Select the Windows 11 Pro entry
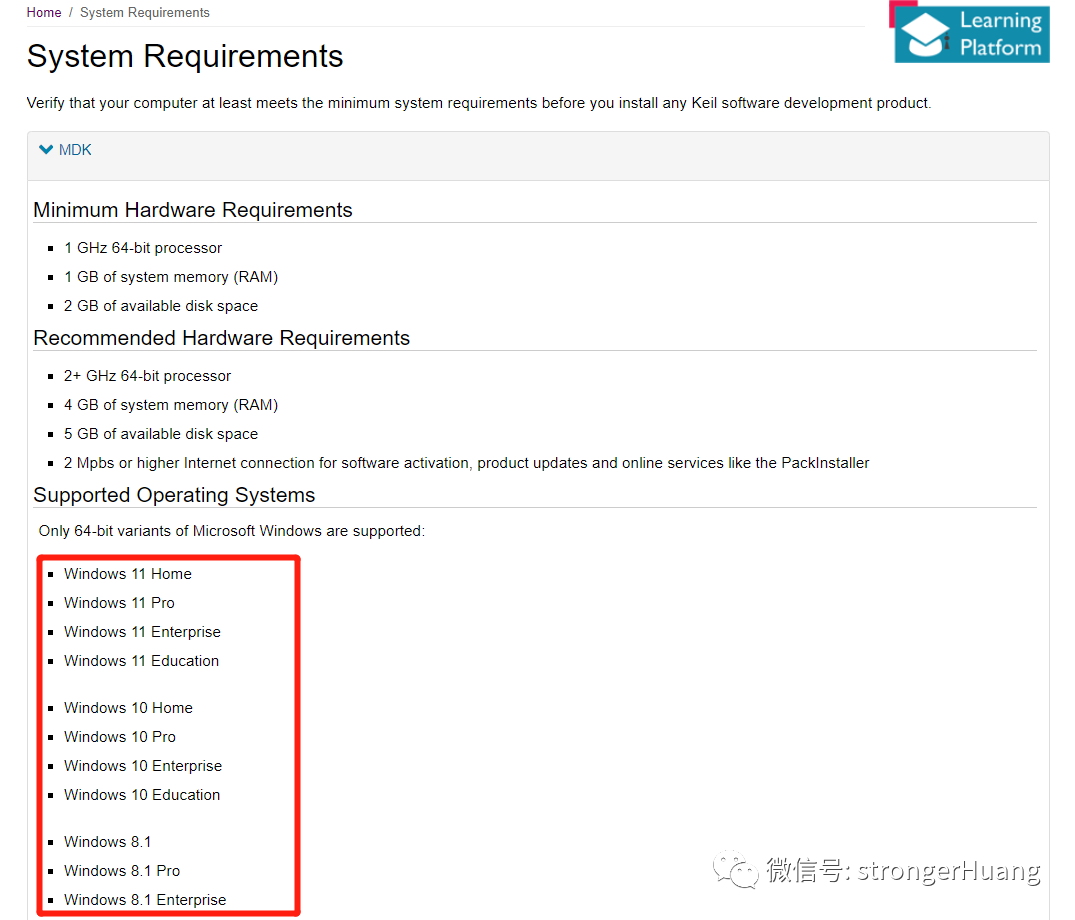The image size is (1075, 920). click(119, 603)
